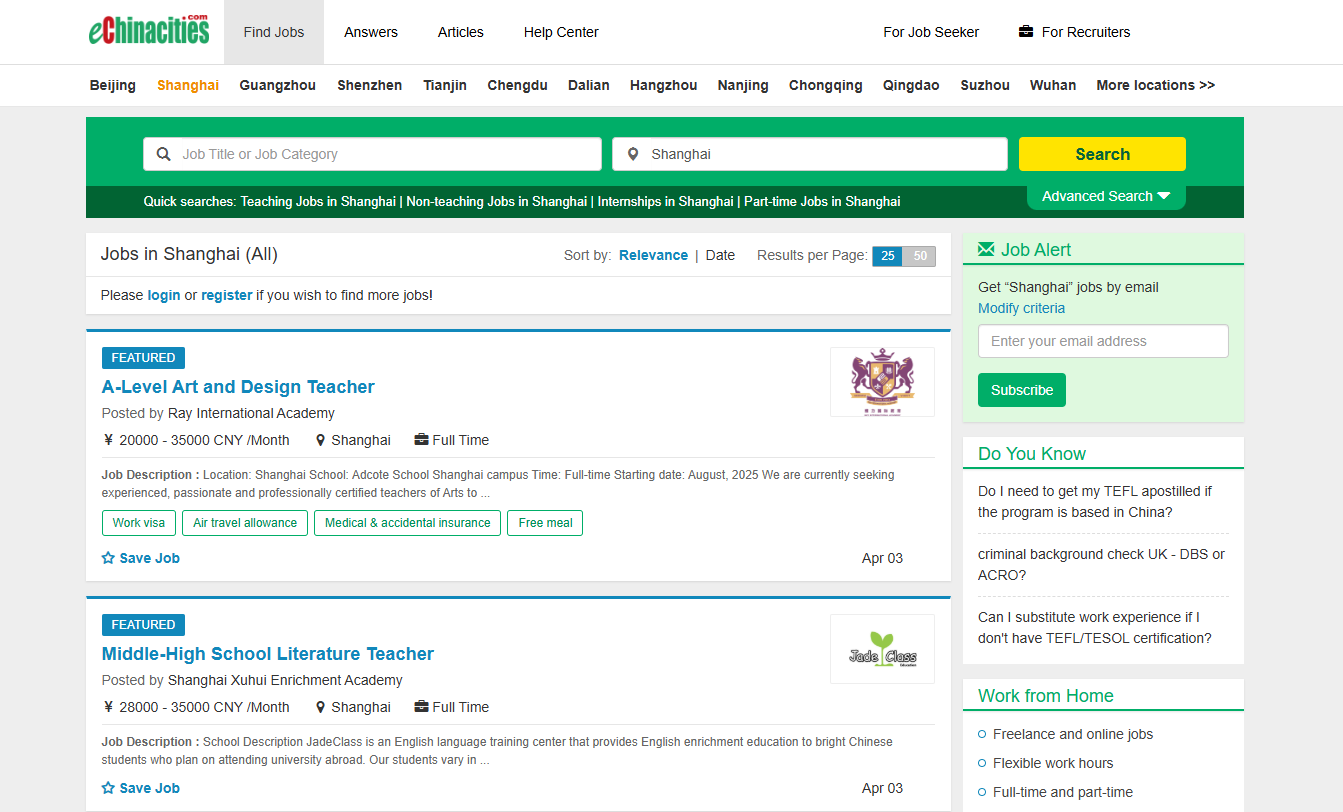Viewport: 1343px width, 812px height.
Task: Select Chengdu city link
Action: coord(518,85)
